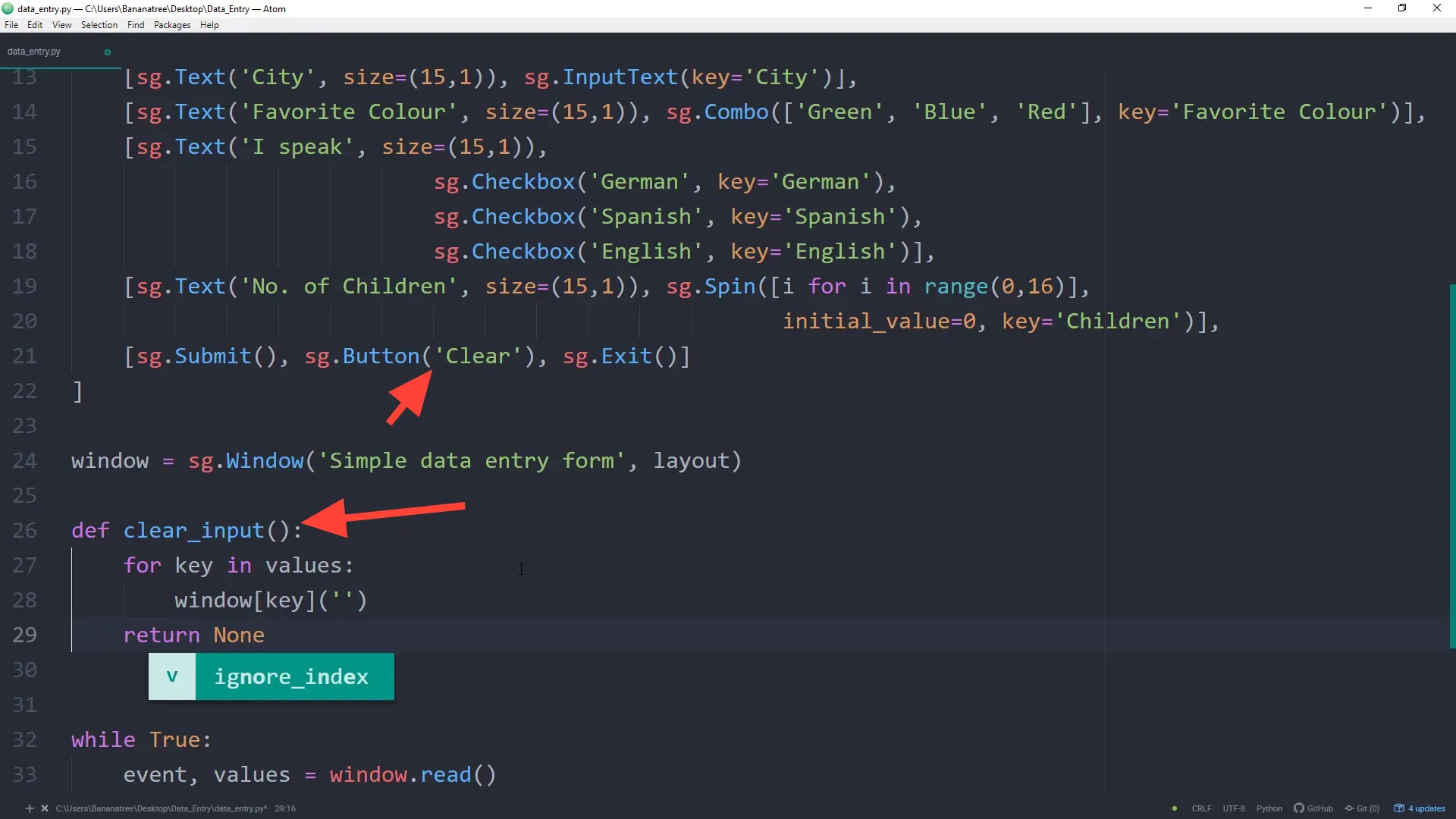Click the X icon next to the file path
The width and height of the screenshot is (1456, 819).
point(44,808)
